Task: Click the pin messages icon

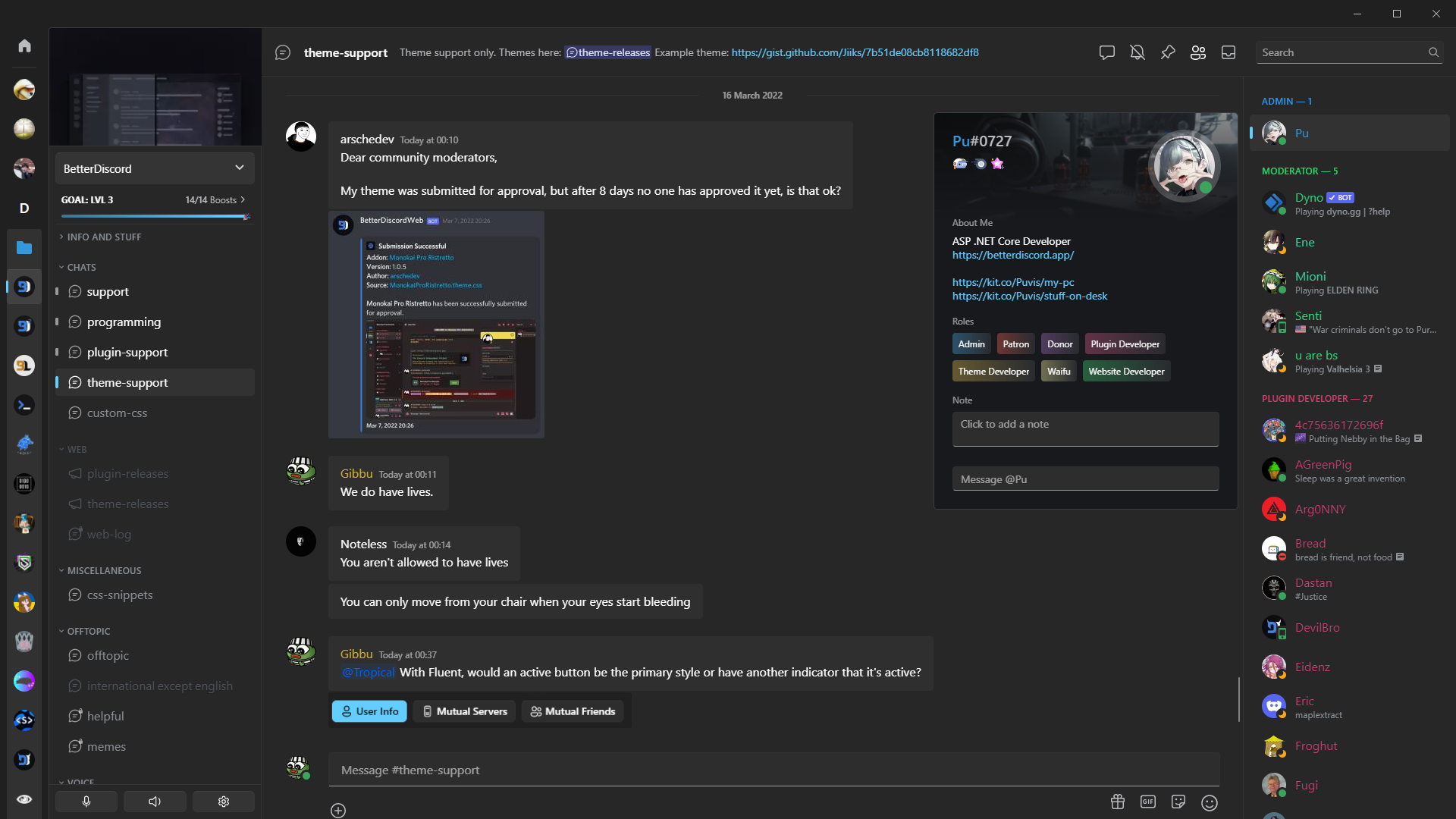Action: point(1167,52)
